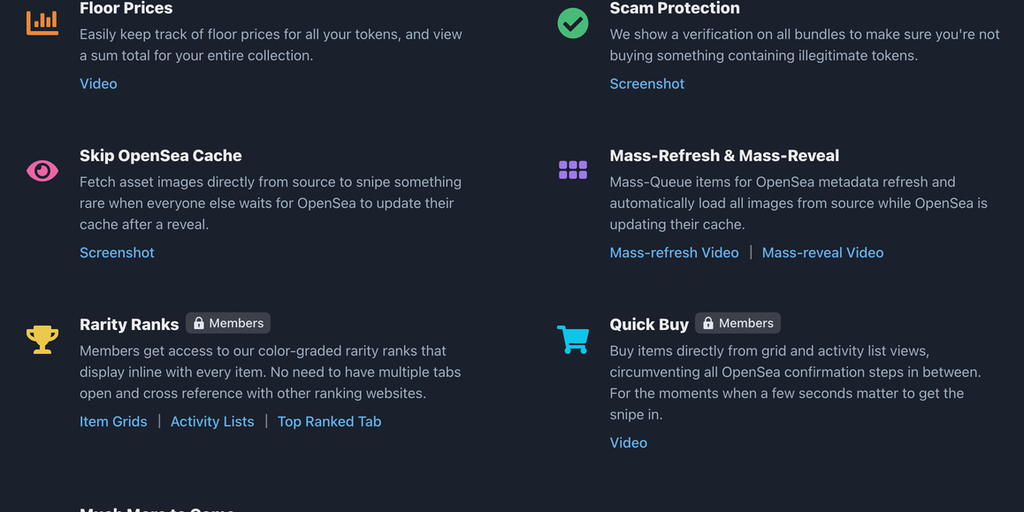Screen dimensions: 1024x512
Task: Watch the Mass-reveal Video
Action: 822,253
